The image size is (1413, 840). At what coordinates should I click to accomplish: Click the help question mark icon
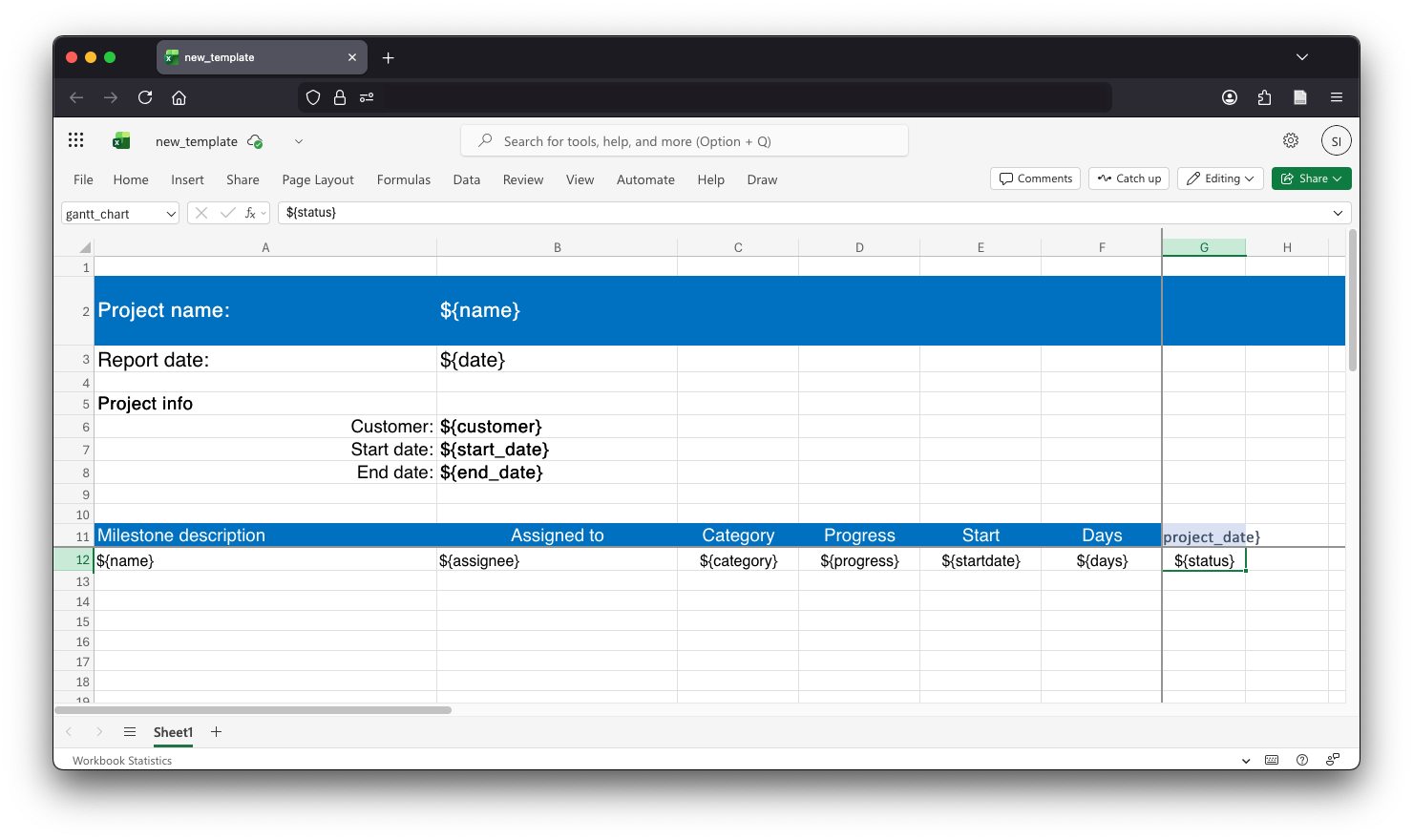[x=1302, y=760]
